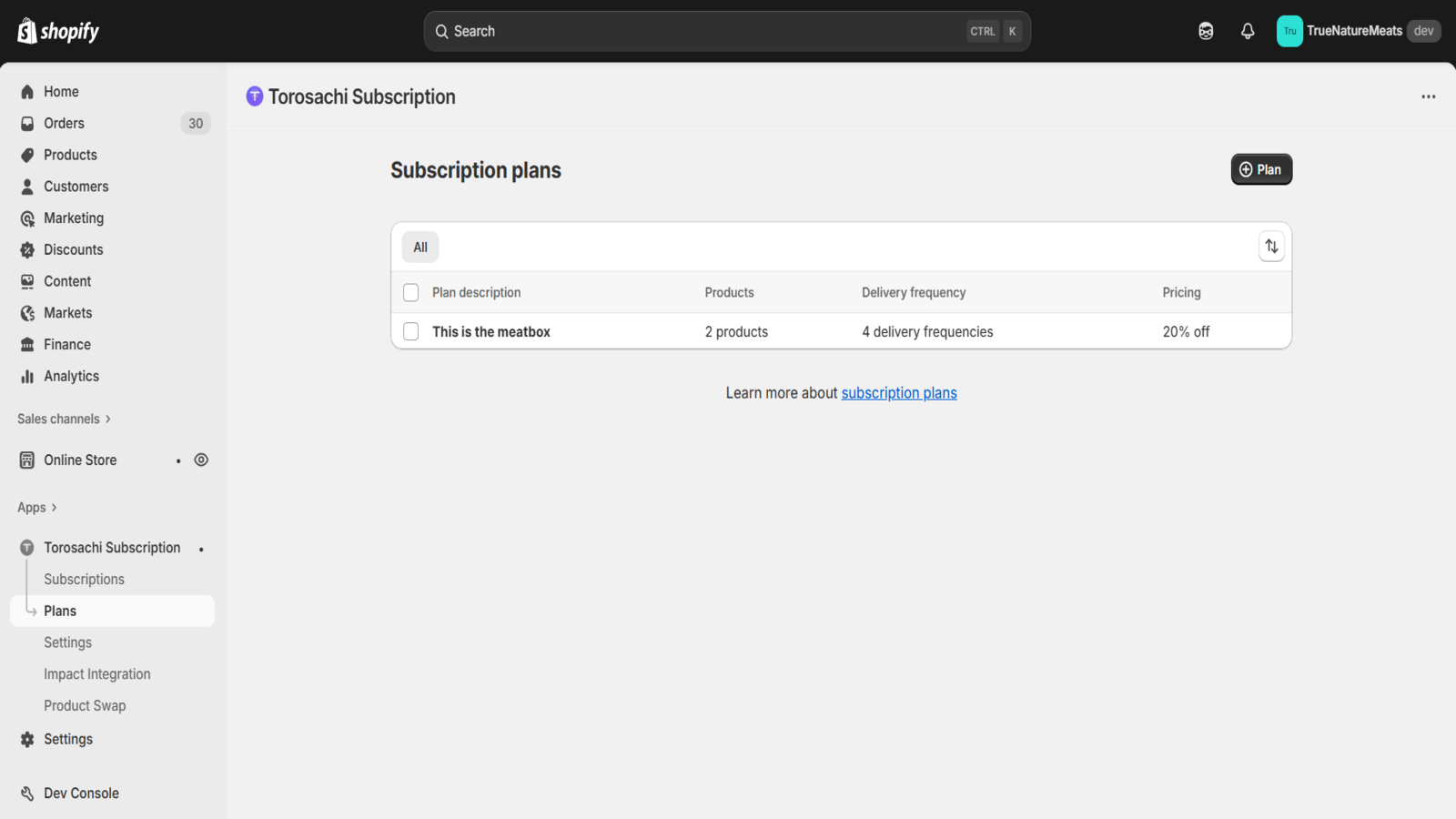Viewport: 1456px width, 819px height.
Task: View the online store eye icon
Action: coord(201,460)
